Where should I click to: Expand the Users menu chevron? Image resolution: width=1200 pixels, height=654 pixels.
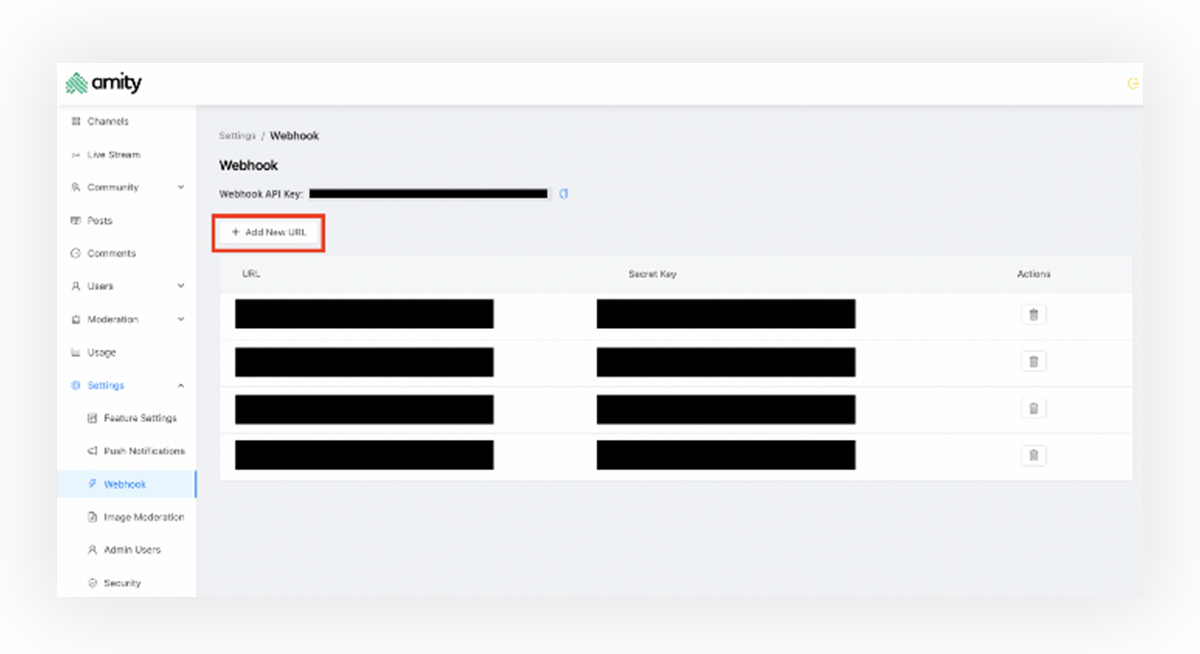point(181,286)
